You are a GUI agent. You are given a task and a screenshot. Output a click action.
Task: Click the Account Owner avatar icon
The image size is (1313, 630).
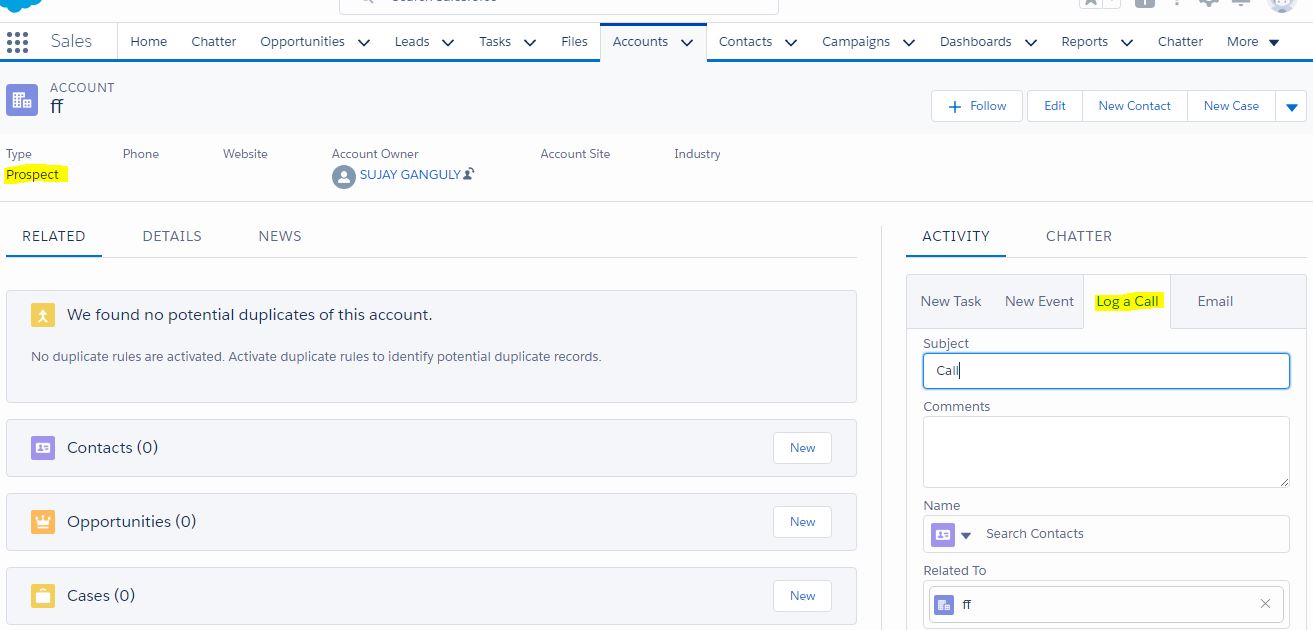tap(344, 178)
